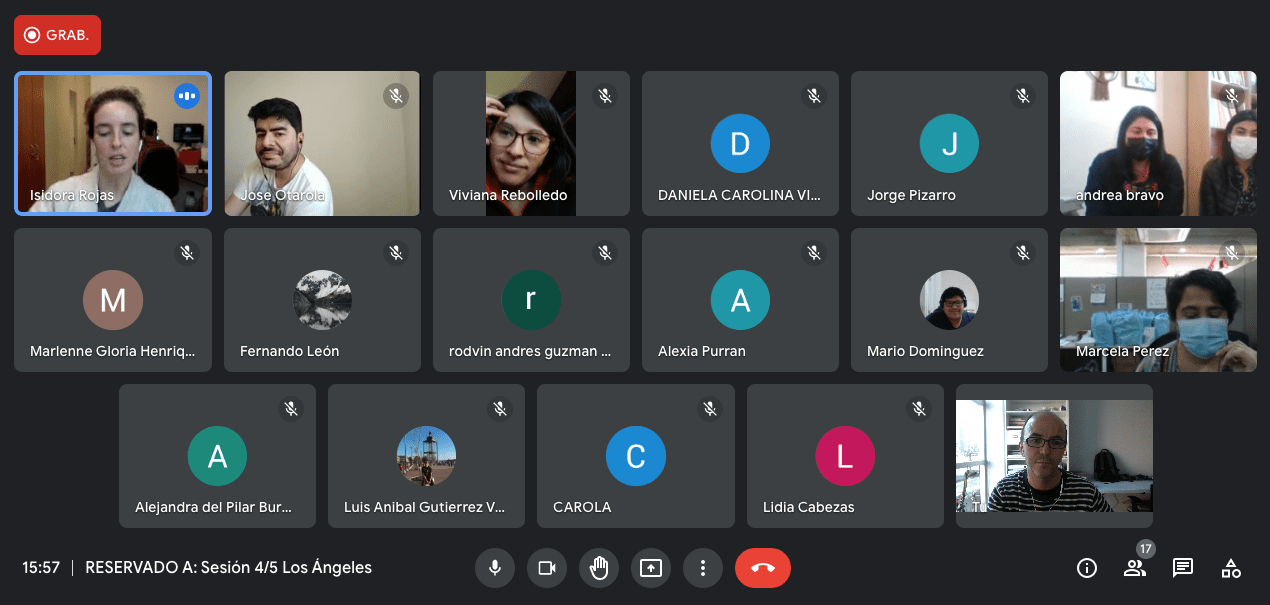Click the A avatar of Alexia Purran
The image size is (1270, 605).
click(740, 300)
